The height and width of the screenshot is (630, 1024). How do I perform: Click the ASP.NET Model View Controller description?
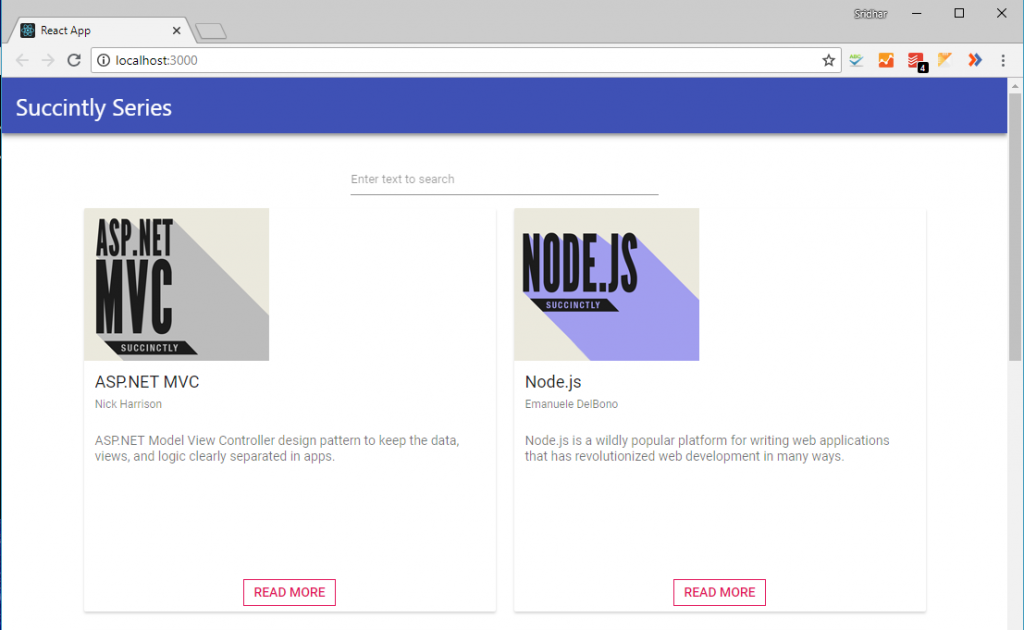277,449
